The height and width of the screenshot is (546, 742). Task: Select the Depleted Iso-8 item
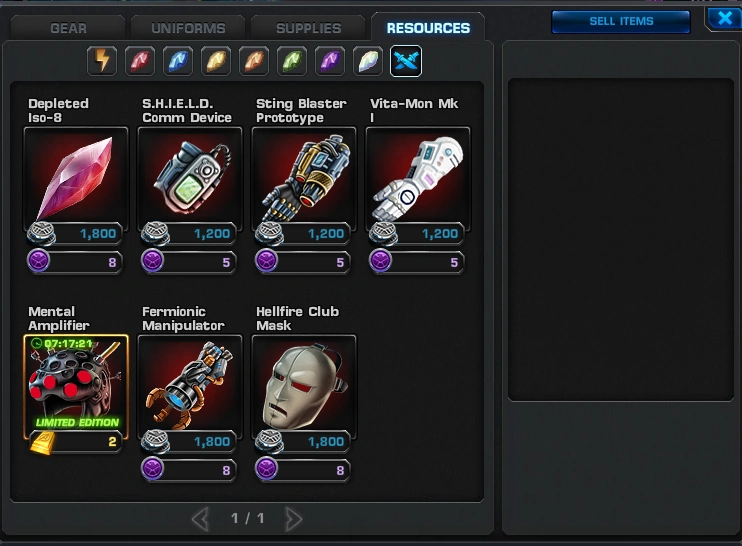tap(76, 178)
